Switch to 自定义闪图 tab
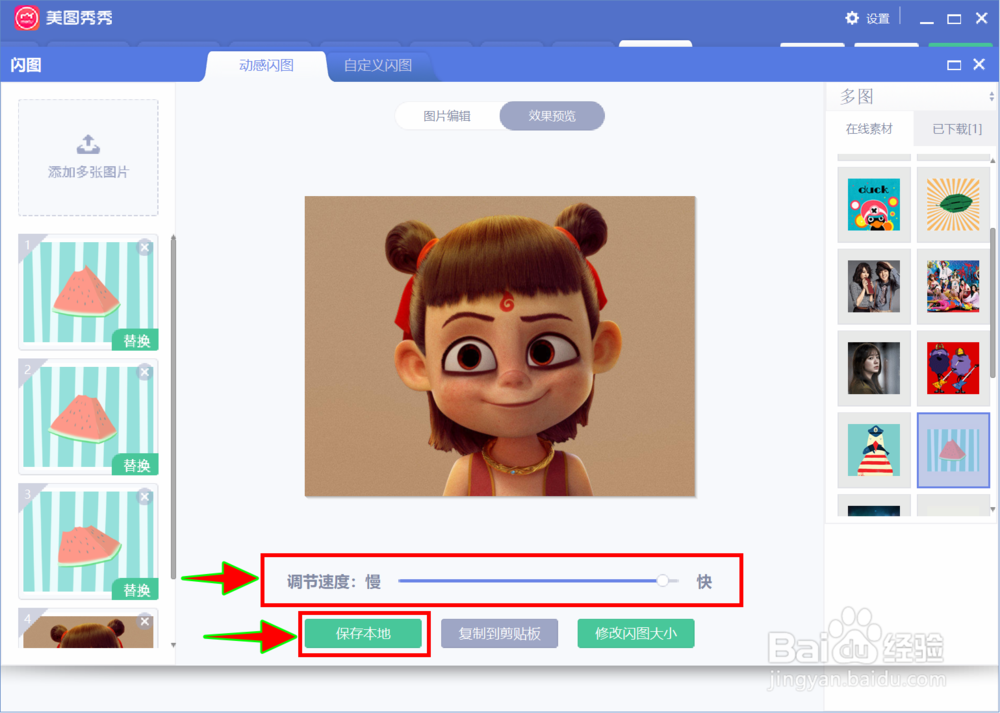Image resolution: width=1000 pixels, height=713 pixels. tap(378, 66)
